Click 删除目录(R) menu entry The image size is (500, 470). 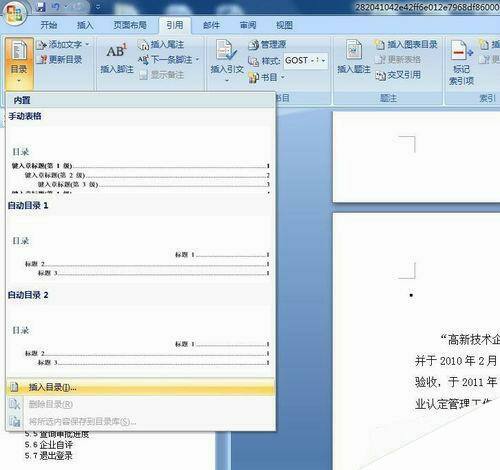pyautogui.click(x=140, y=404)
